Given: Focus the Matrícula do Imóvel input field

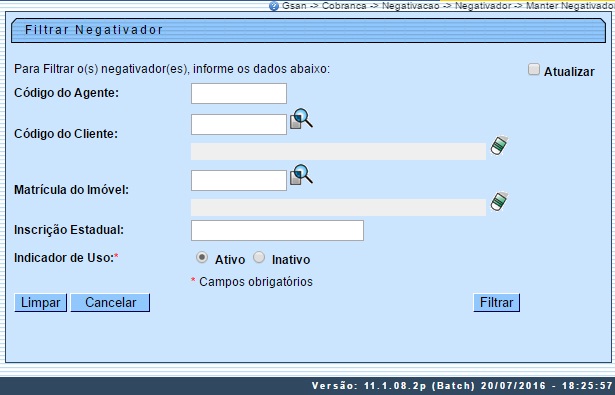Looking at the screenshot, I should click(239, 180).
